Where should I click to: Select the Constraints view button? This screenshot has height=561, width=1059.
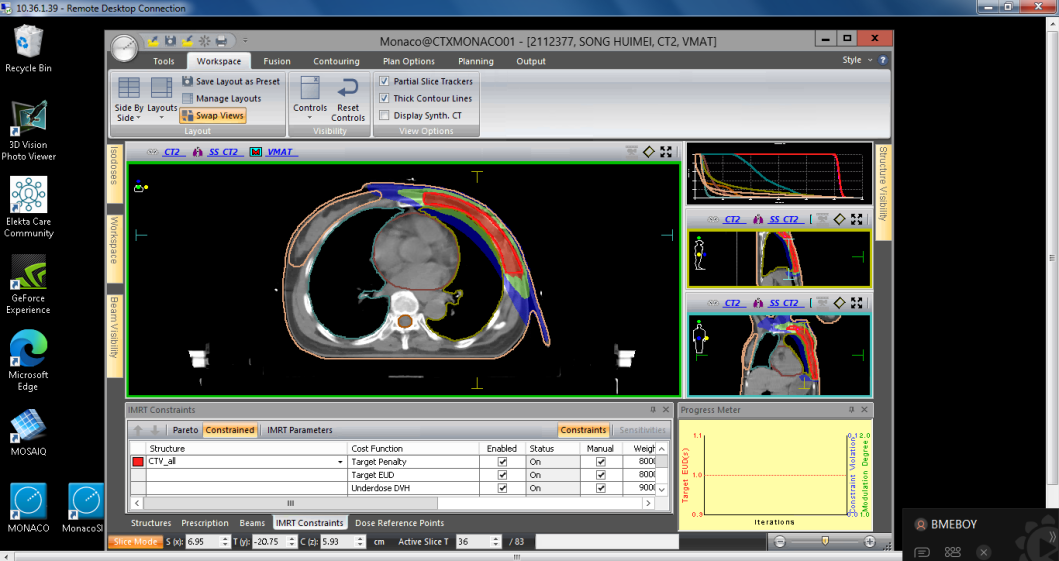pyautogui.click(x=584, y=430)
